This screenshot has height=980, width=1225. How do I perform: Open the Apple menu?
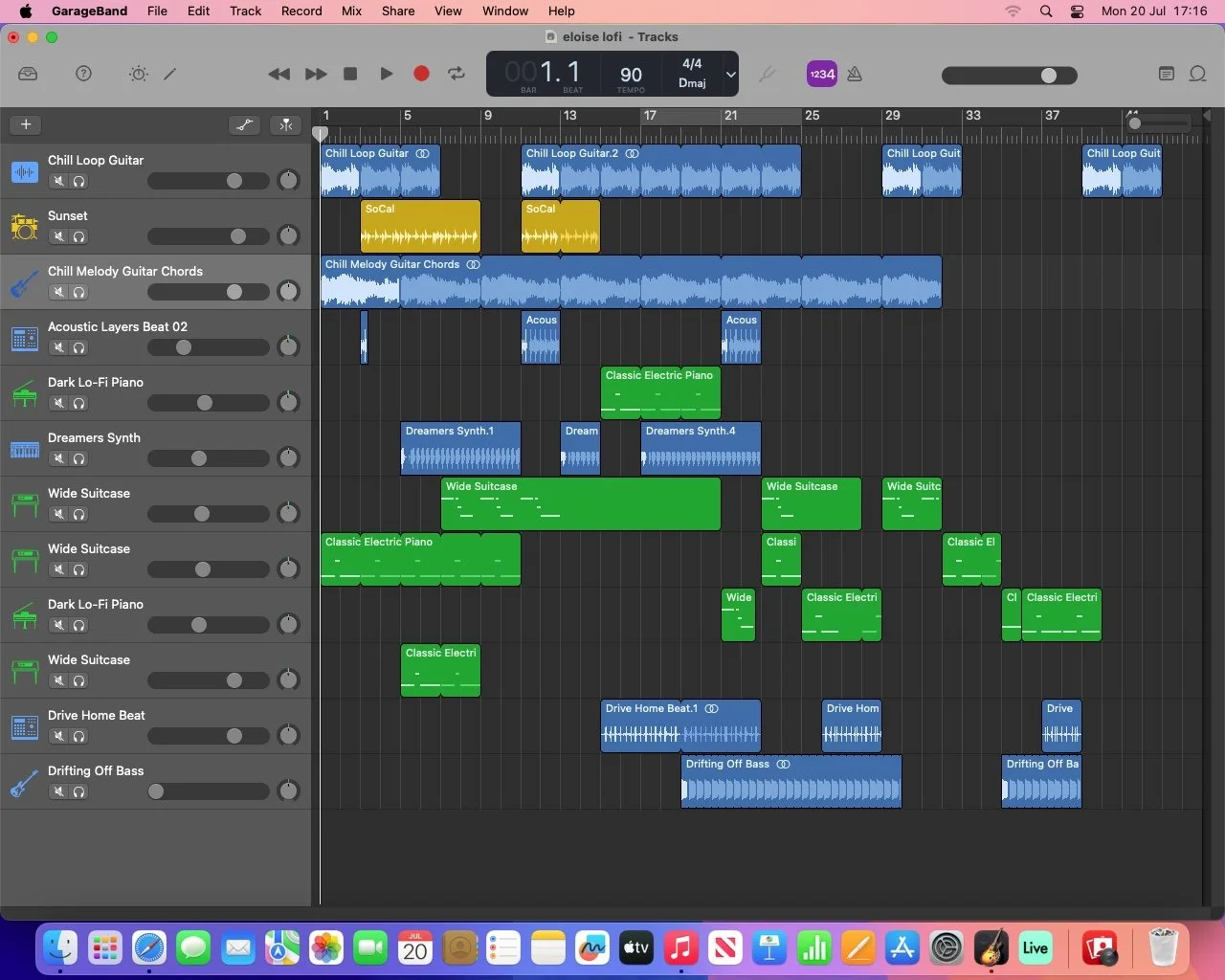pyautogui.click(x=26, y=11)
